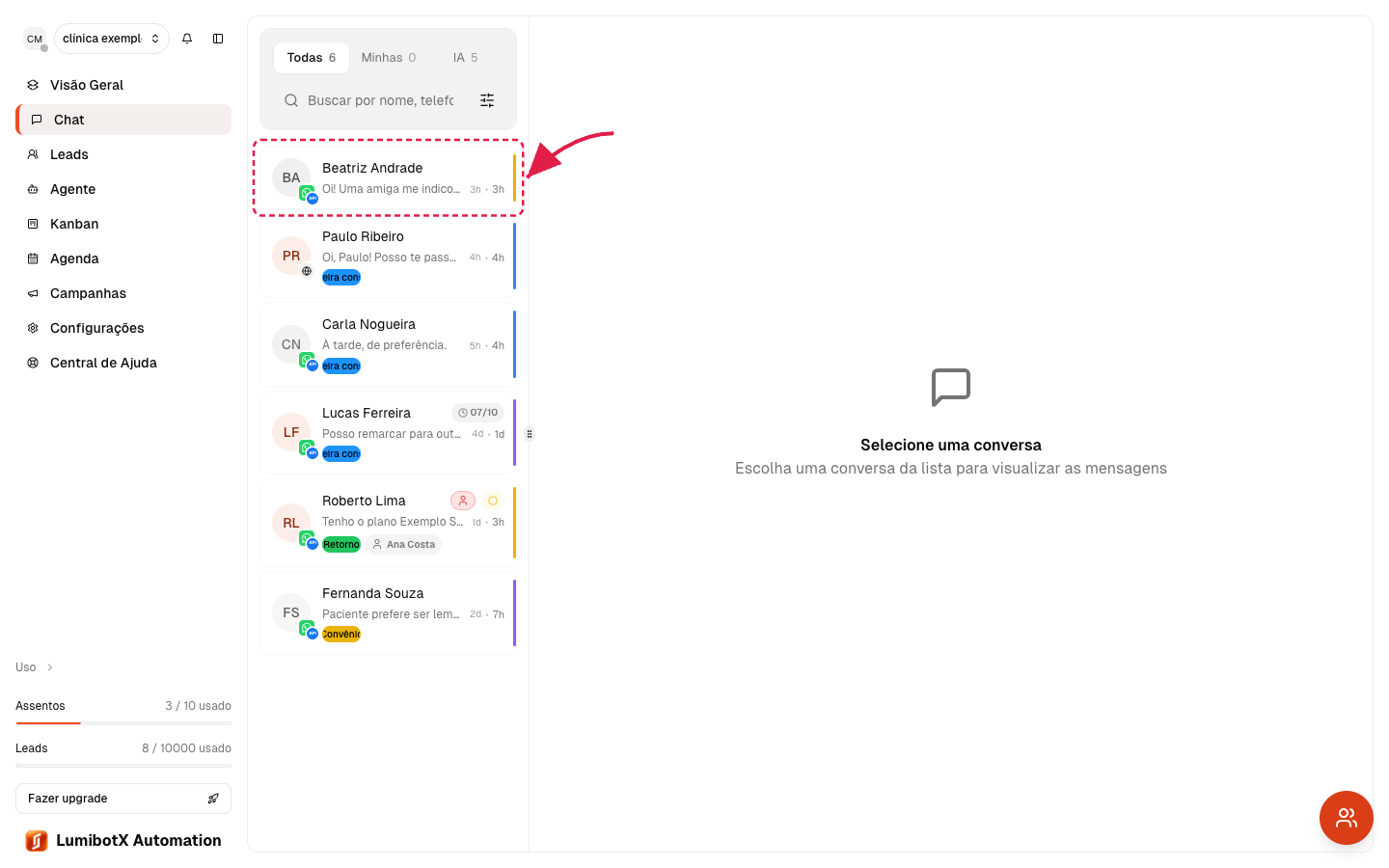Click the Kanban board icon

pos(33,224)
